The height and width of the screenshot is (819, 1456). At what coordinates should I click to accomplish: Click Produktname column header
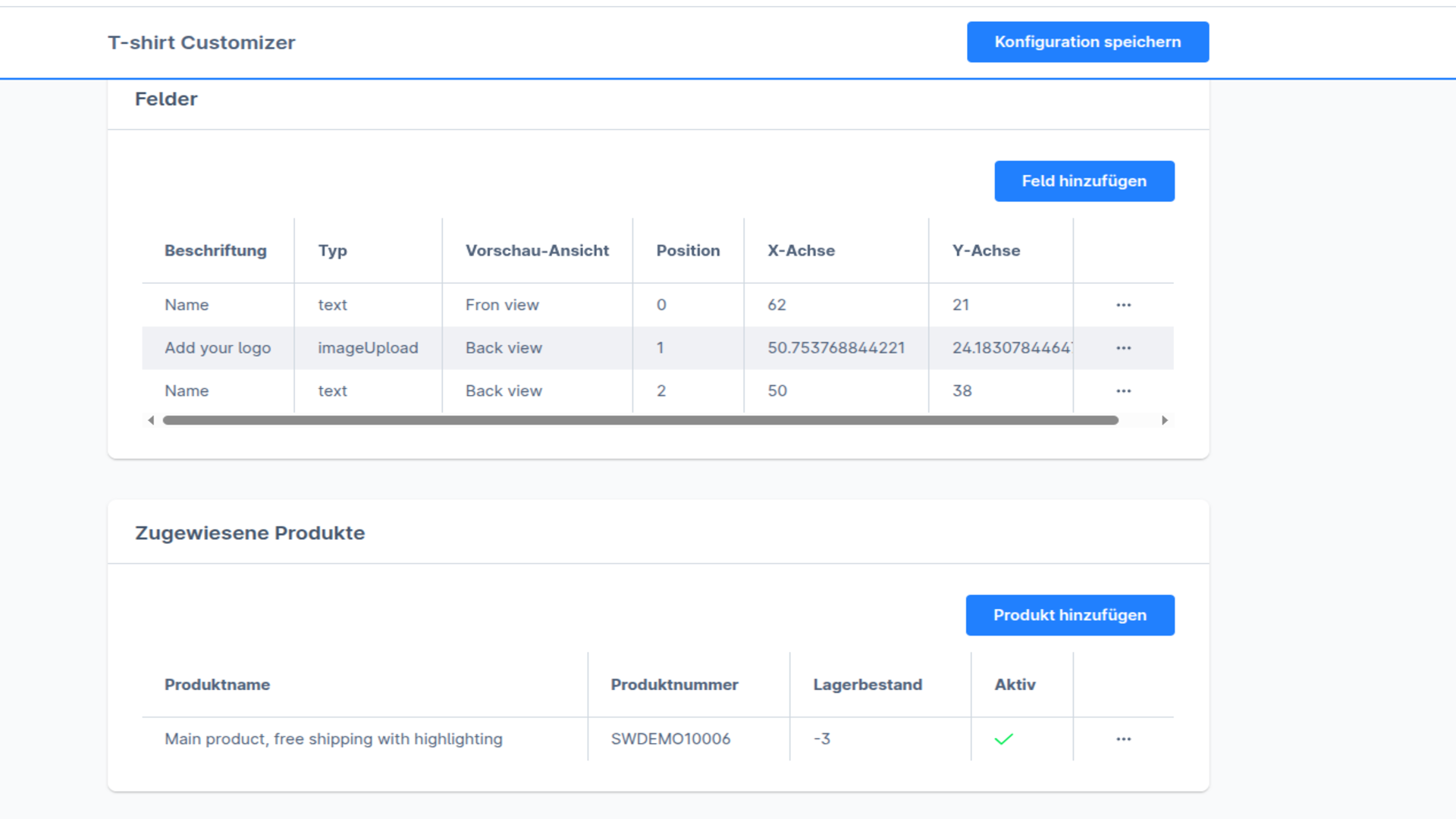click(217, 685)
